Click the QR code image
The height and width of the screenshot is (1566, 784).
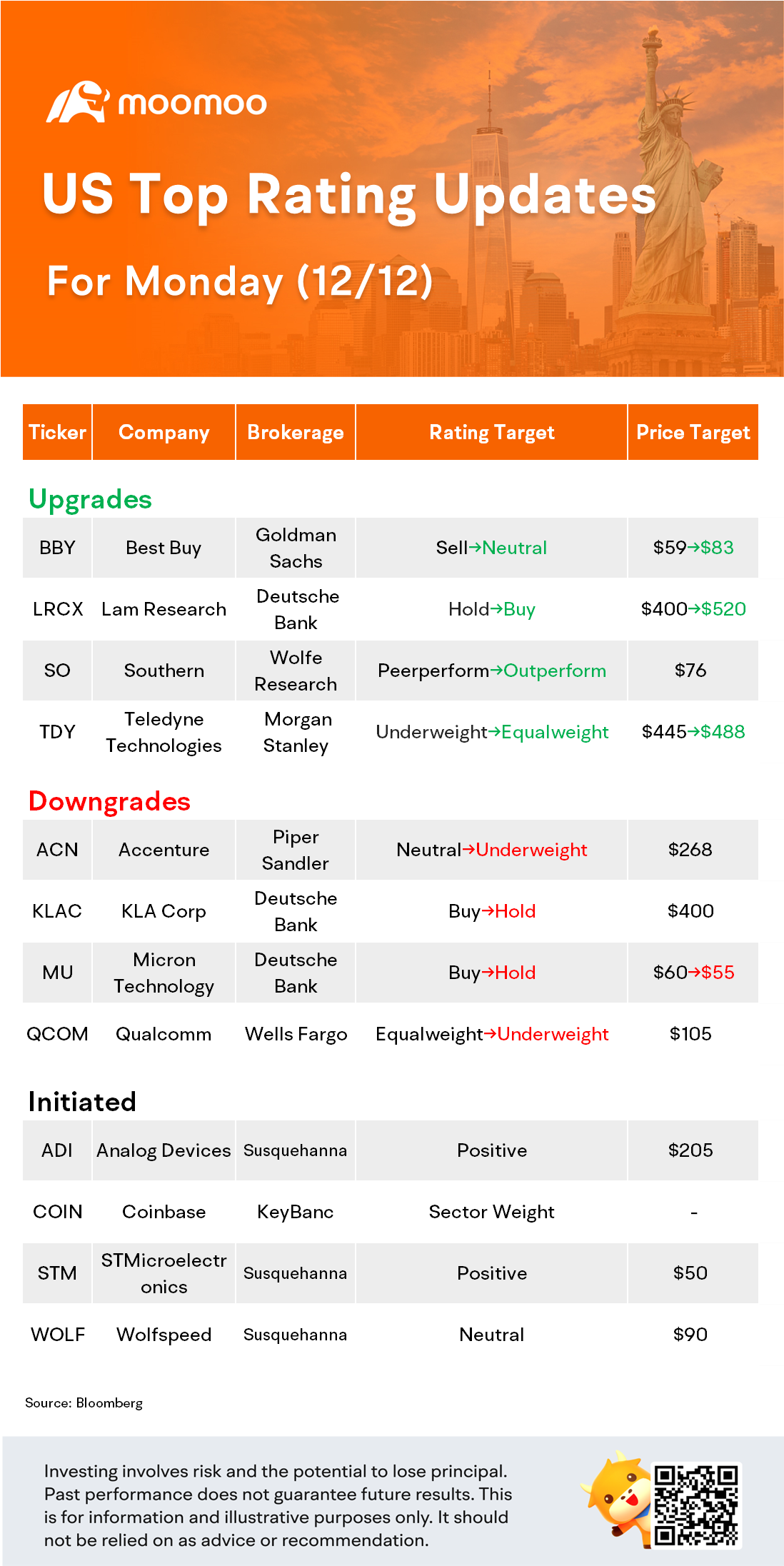695,1505
